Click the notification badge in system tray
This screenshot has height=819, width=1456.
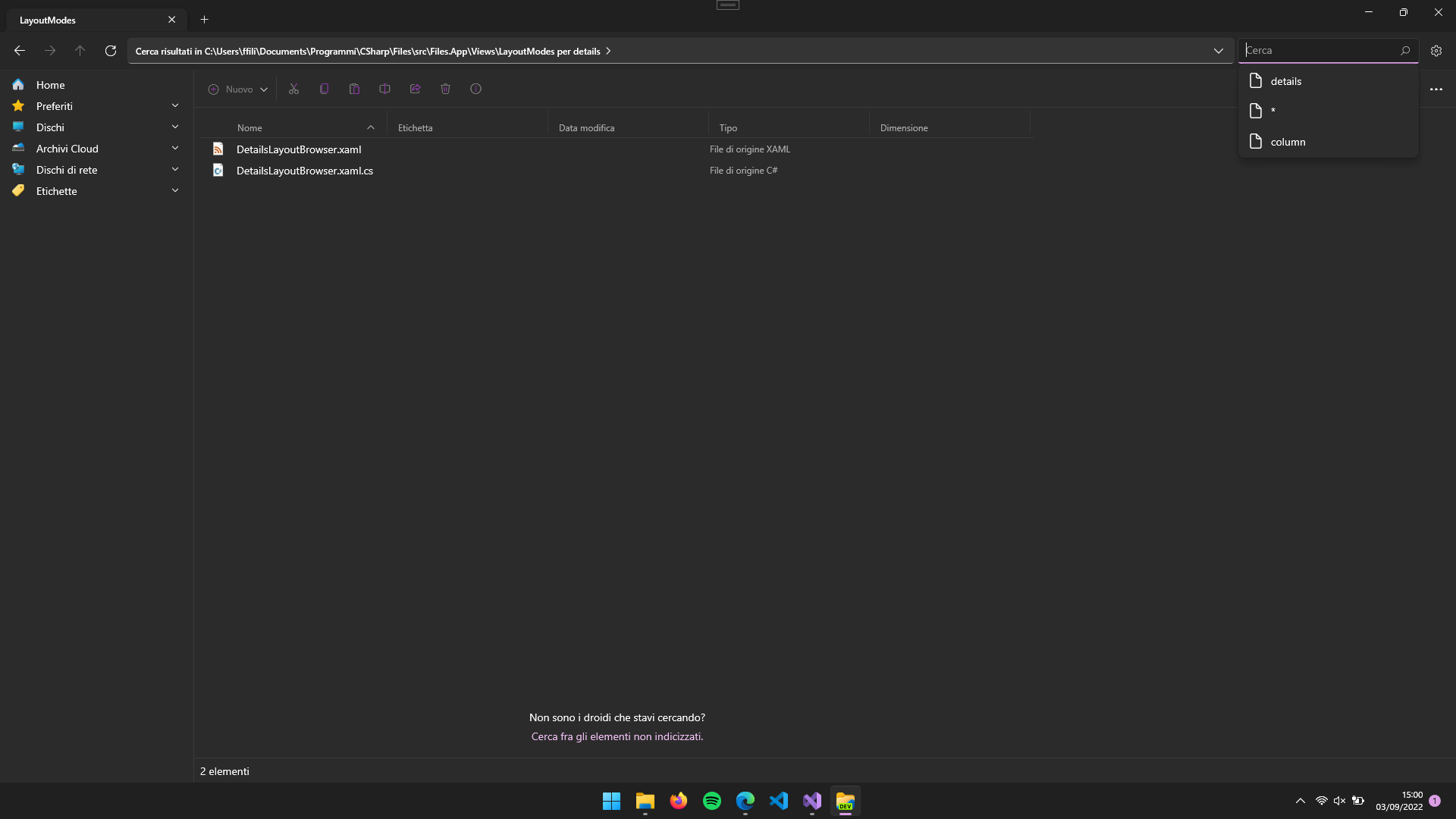(1435, 801)
